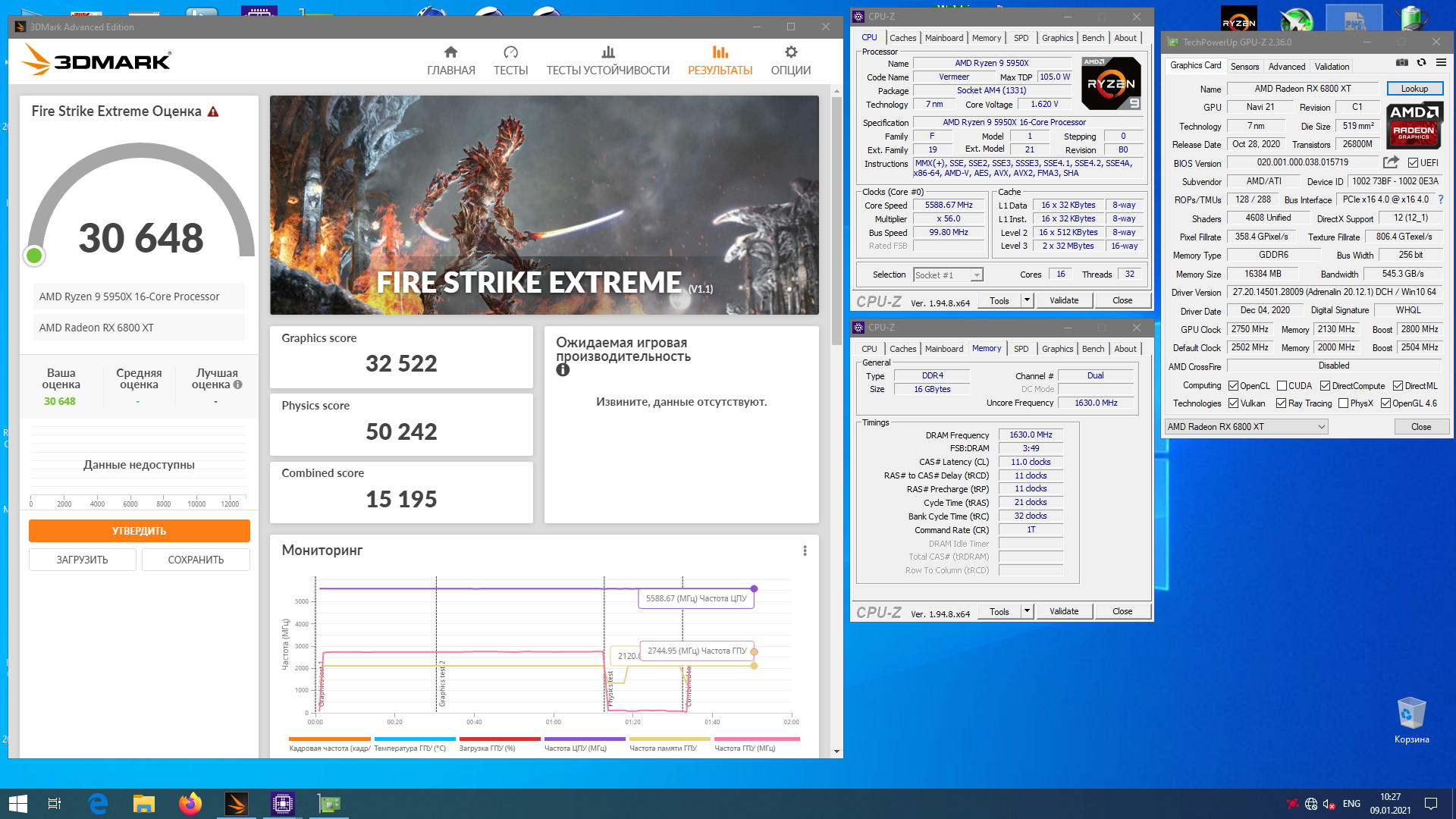Go to ТЕСТЫ УСТОЙЧИВОСТИ stress tests
Viewport: 1456px width, 819px height.
[607, 61]
